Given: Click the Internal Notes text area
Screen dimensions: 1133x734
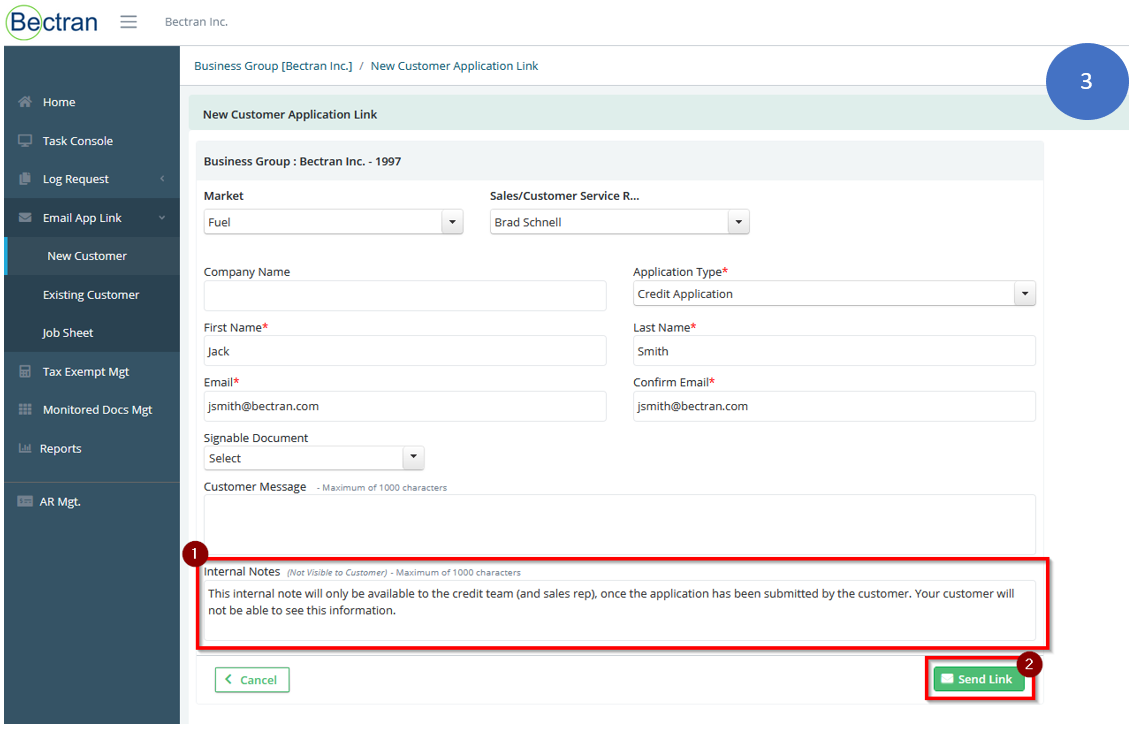Looking at the screenshot, I should click(619, 610).
